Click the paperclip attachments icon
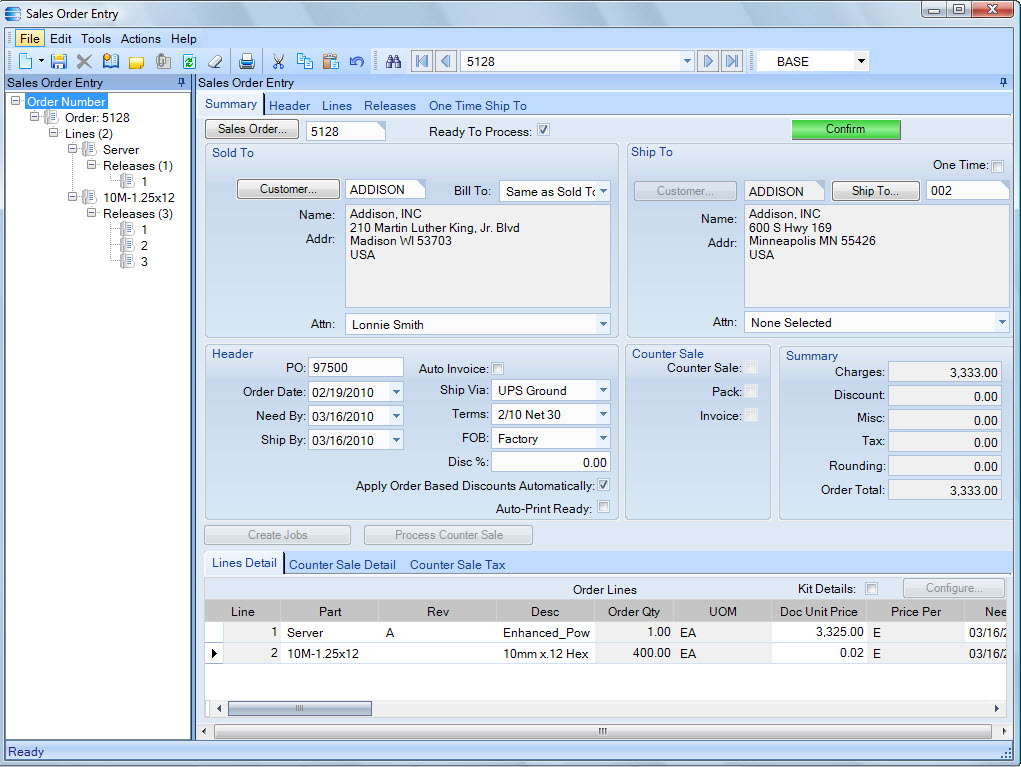Screen dimensions: 1021x767 coord(163,61)
